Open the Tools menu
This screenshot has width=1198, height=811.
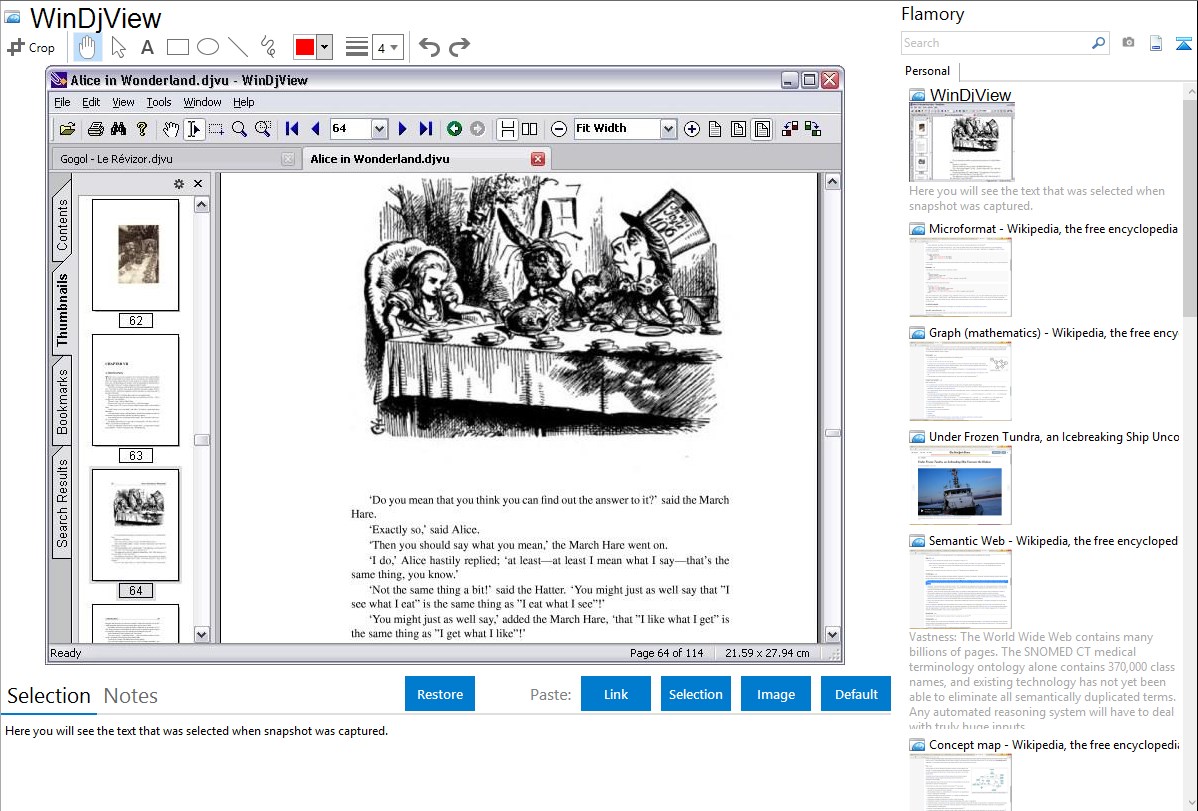pos(158,102)
